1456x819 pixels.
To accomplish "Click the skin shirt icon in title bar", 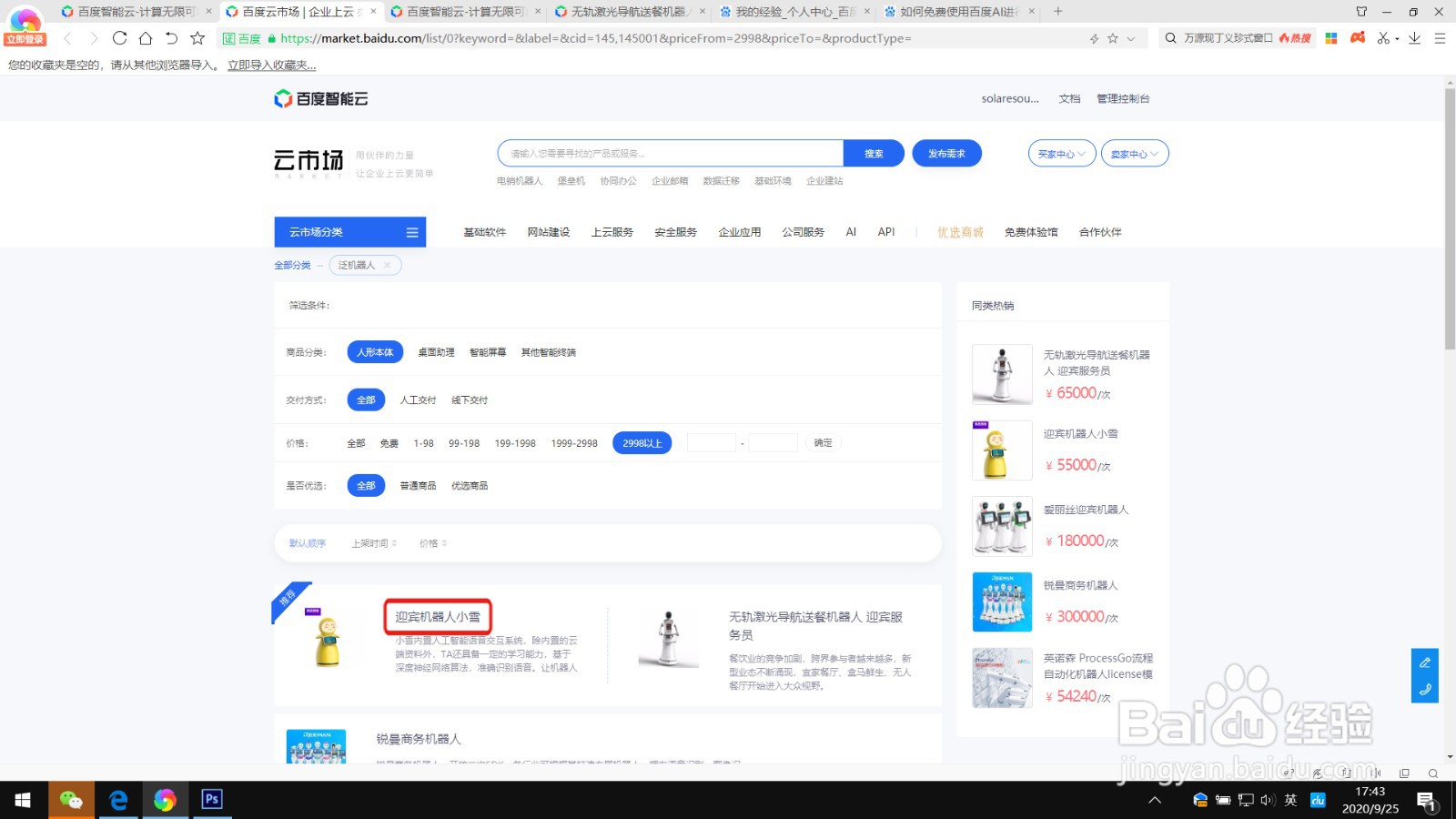I will pyautogui.click(x=1361, y=12).
